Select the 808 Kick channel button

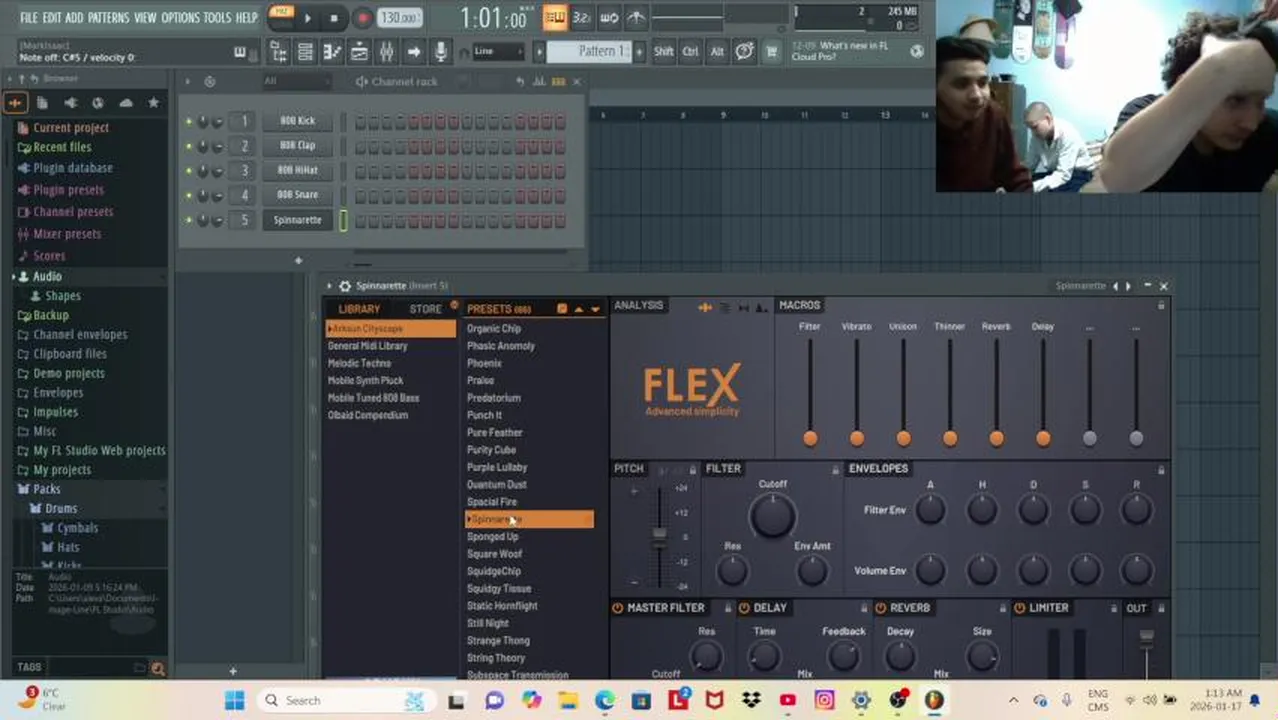click(x=297, y=121)
